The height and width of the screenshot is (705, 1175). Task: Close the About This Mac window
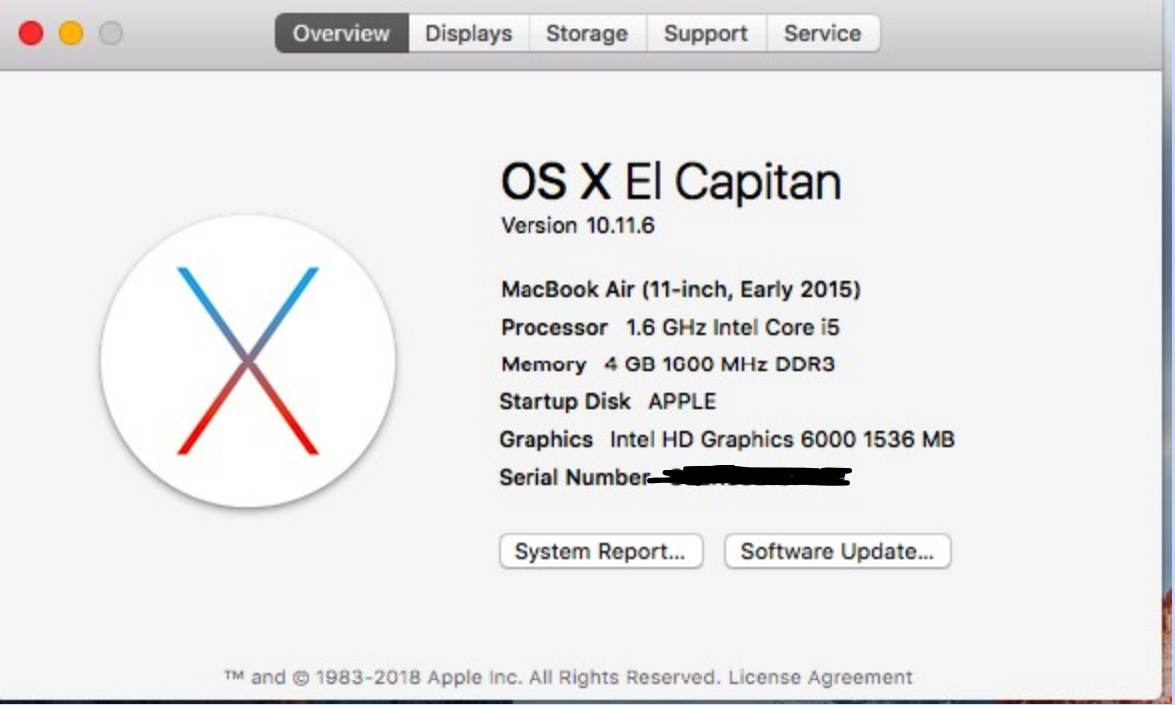(31, 33)
